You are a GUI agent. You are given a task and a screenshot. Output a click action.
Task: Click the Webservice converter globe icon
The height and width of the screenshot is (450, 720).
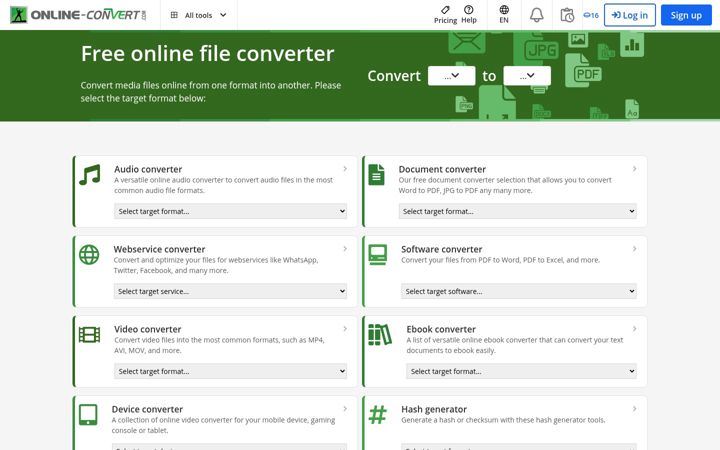[x=89, y=254]
